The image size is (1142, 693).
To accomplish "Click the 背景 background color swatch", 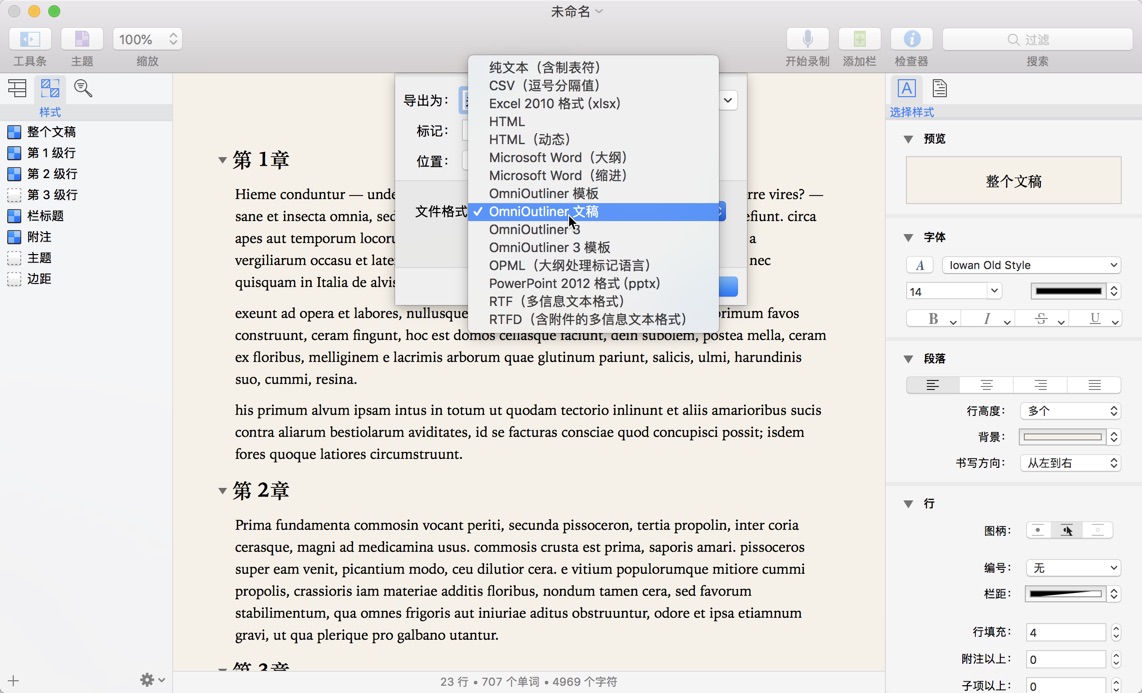I will 1064,436.
